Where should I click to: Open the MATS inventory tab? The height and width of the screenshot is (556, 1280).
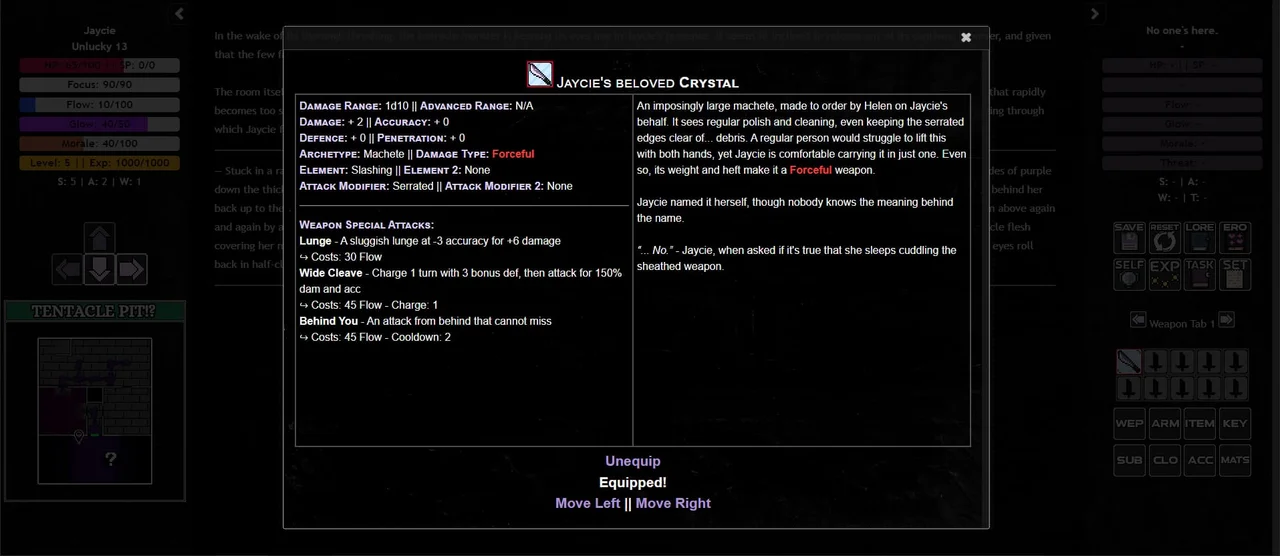click(1235, 460)
